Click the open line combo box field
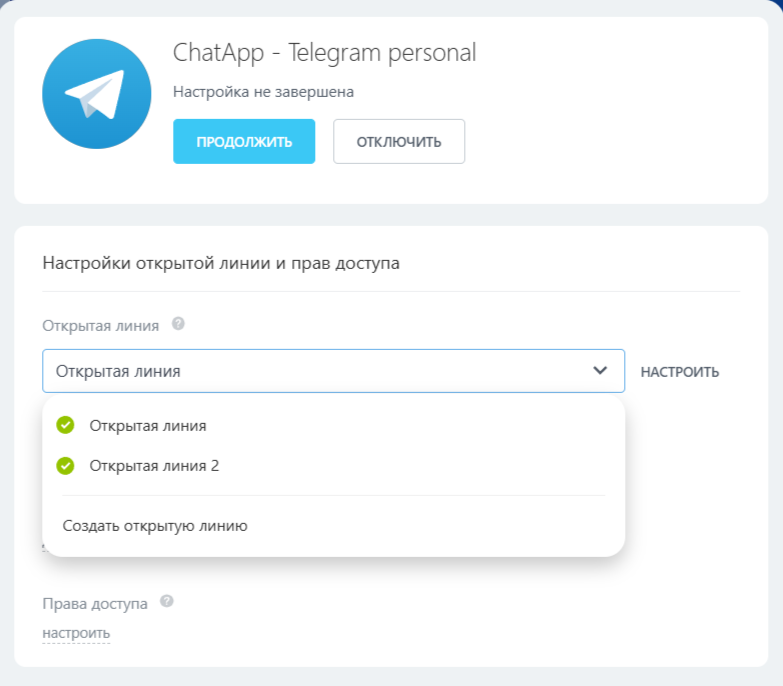 320,371
